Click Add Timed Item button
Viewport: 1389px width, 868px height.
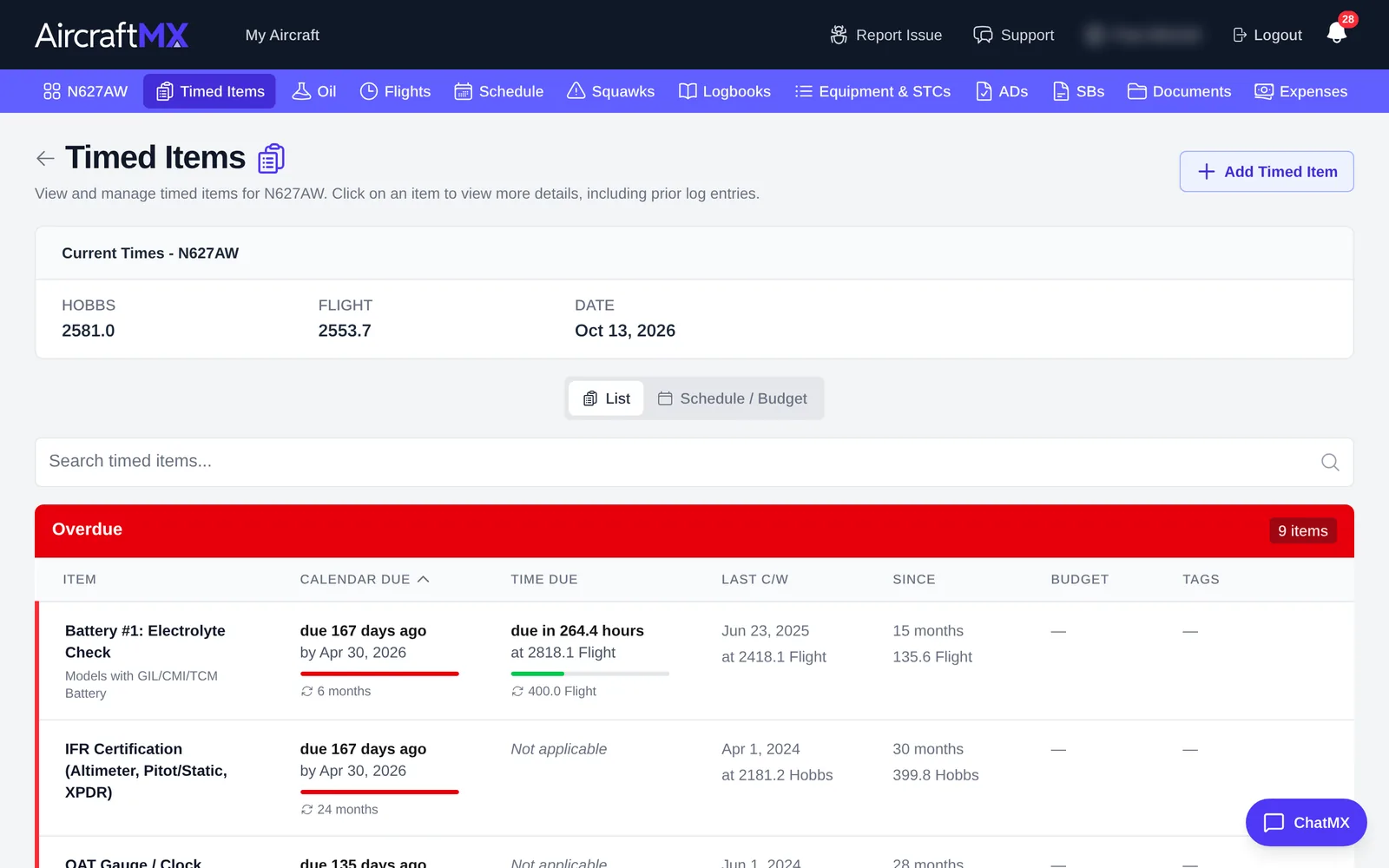(x=1267, y=172)
